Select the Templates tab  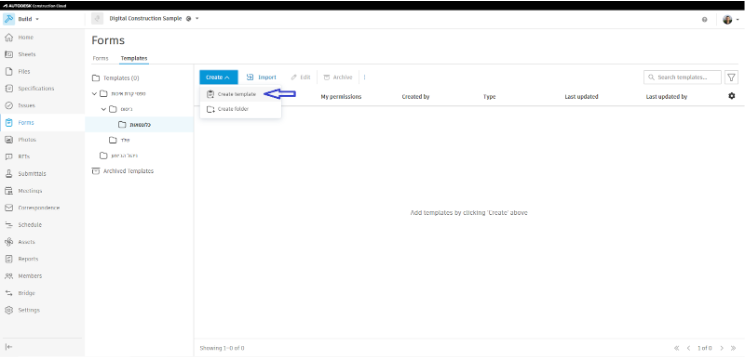134,58
